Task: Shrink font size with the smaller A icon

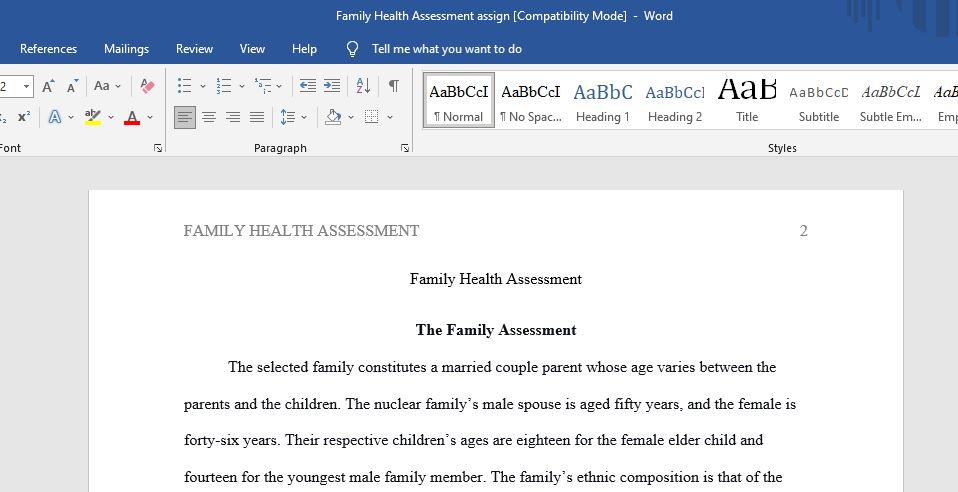Action: pyautogui.click(x=72, y=86)
